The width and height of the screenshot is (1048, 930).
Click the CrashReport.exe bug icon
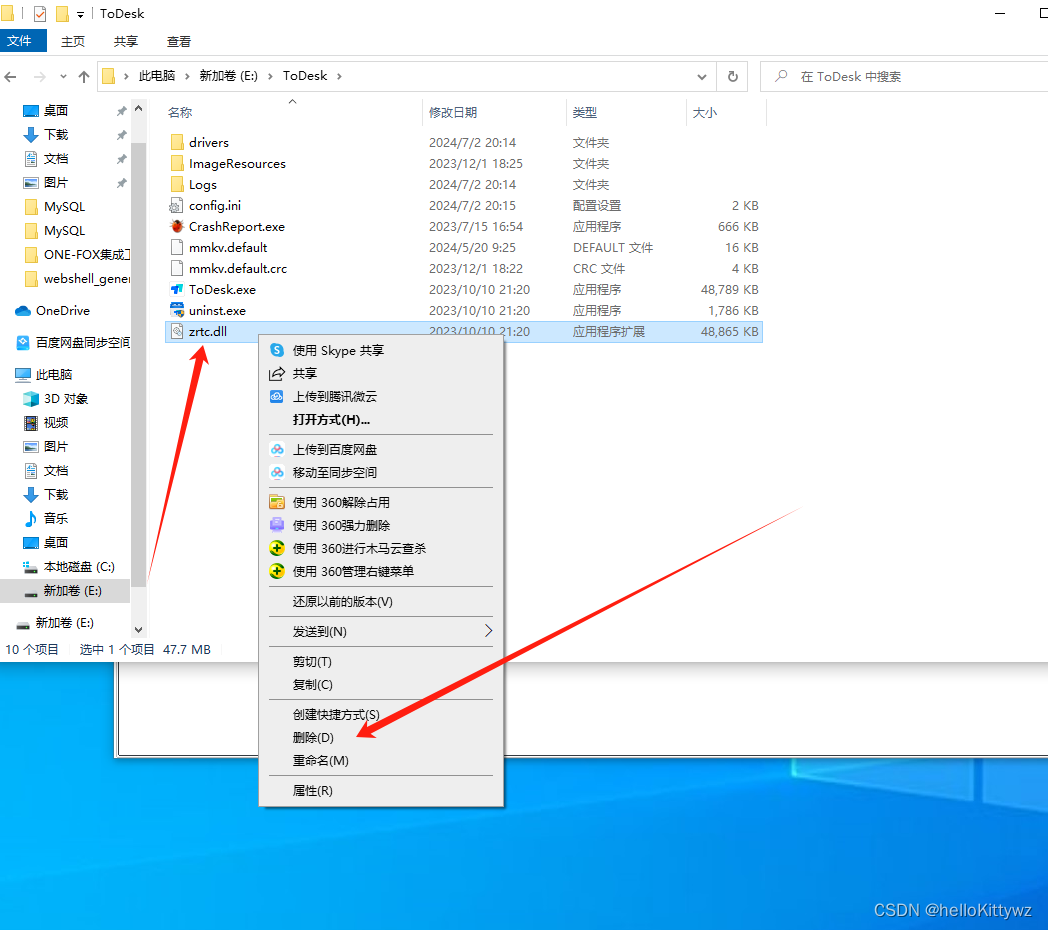[x=177, y=227]
